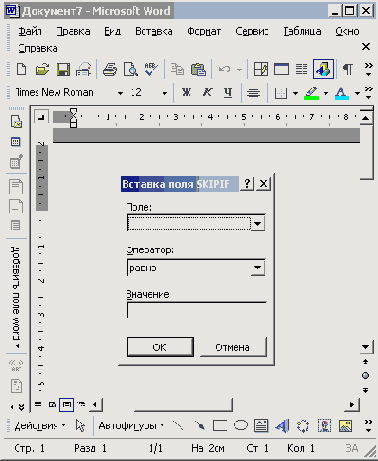Open the Файл menu
The height and width of the screenshot is (461, 378).
tap(30, 31)
